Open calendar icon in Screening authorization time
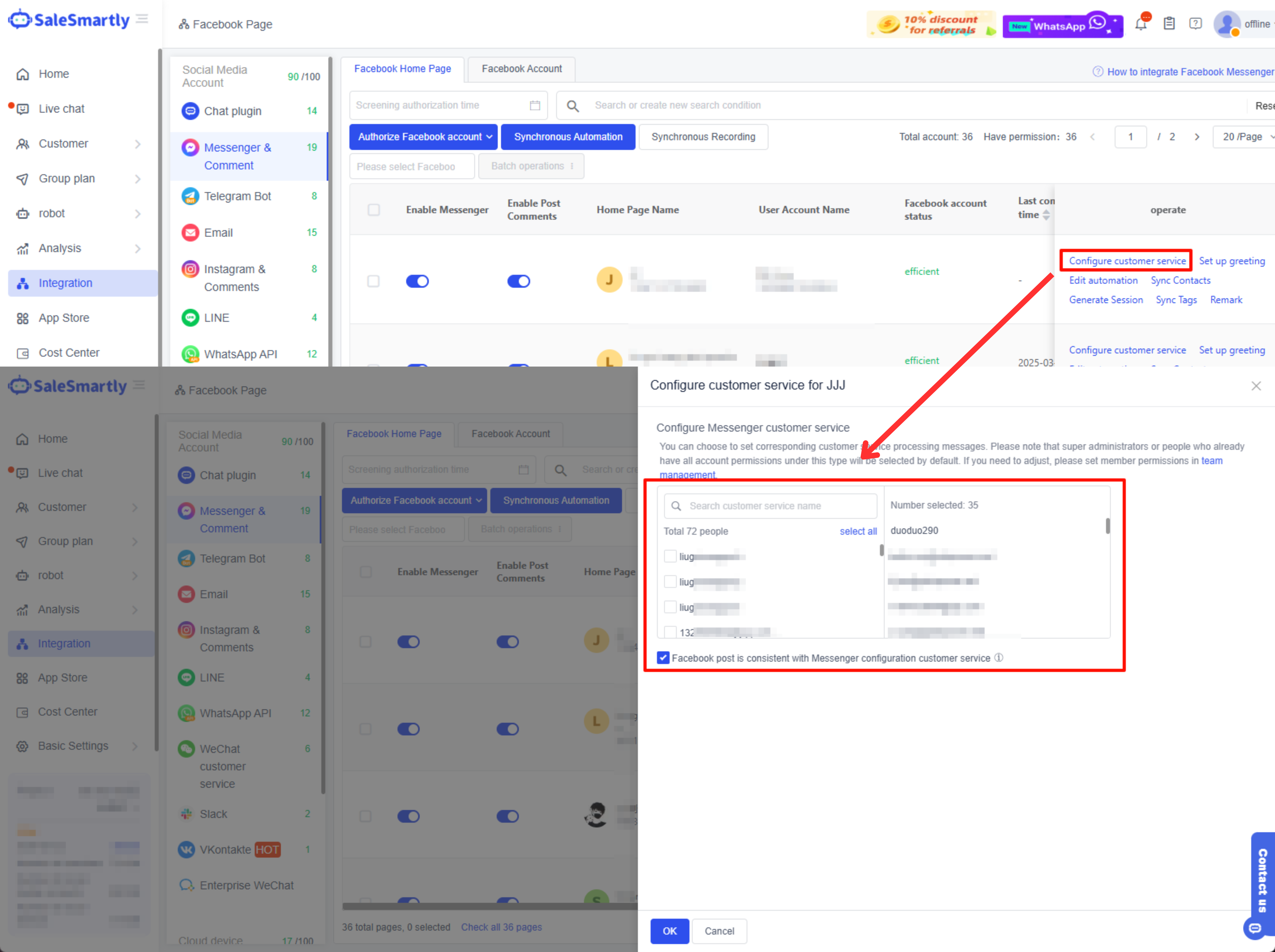Screen dimensions: 1275x952 click(x=535, y=105)
